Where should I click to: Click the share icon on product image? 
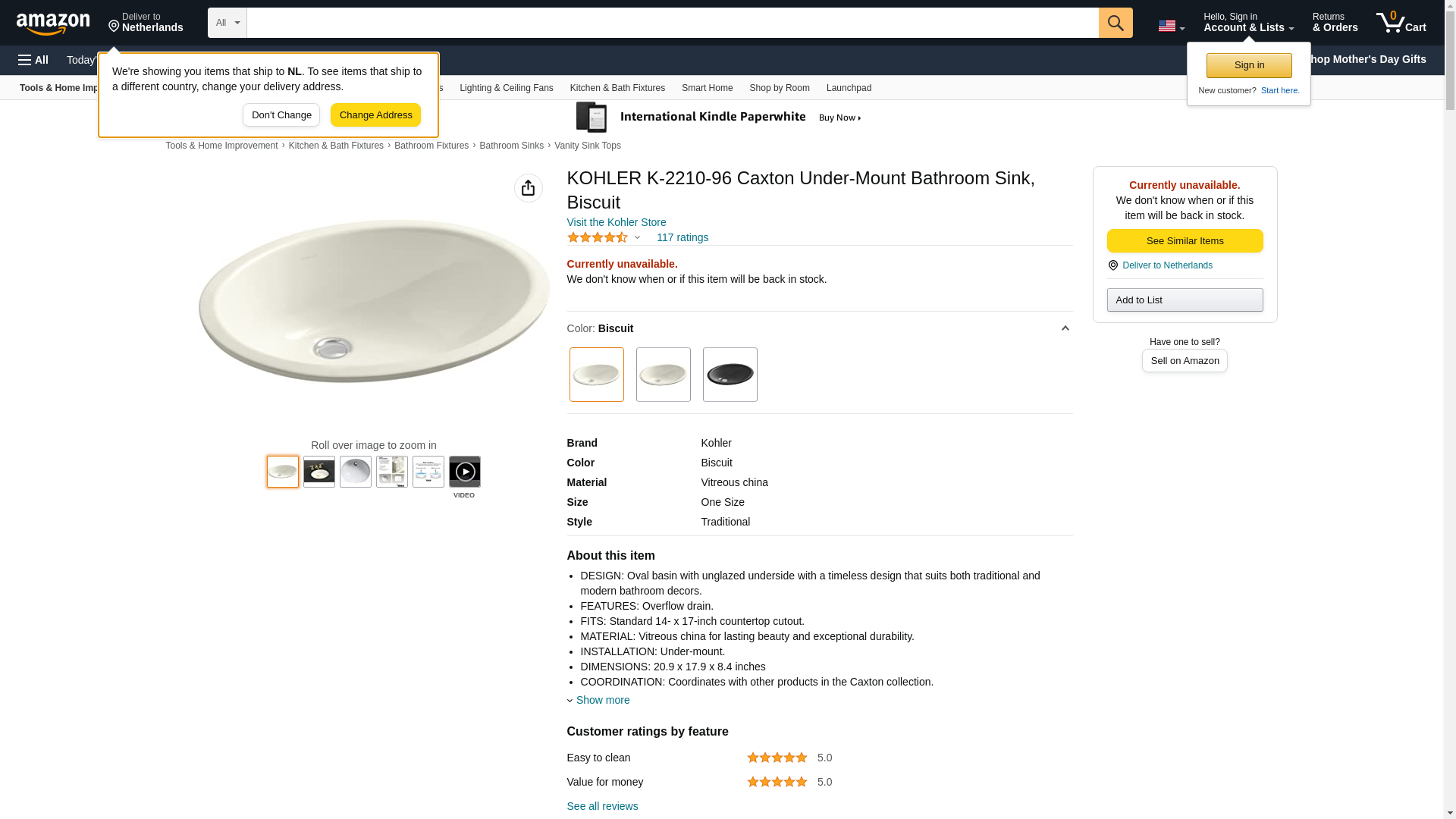(x=529, y=188)
